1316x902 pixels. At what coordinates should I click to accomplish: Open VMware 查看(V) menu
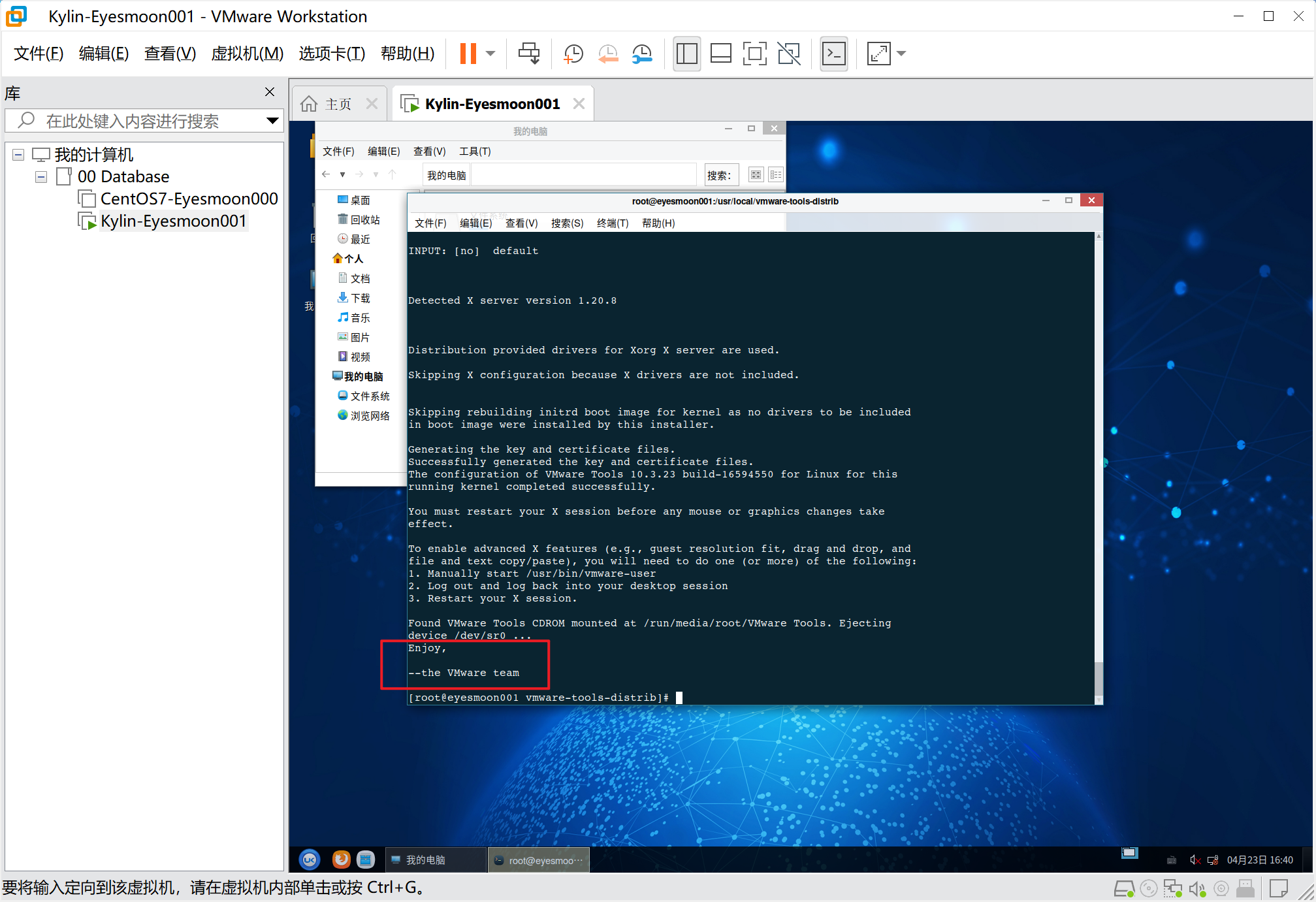tap(170, 54)
